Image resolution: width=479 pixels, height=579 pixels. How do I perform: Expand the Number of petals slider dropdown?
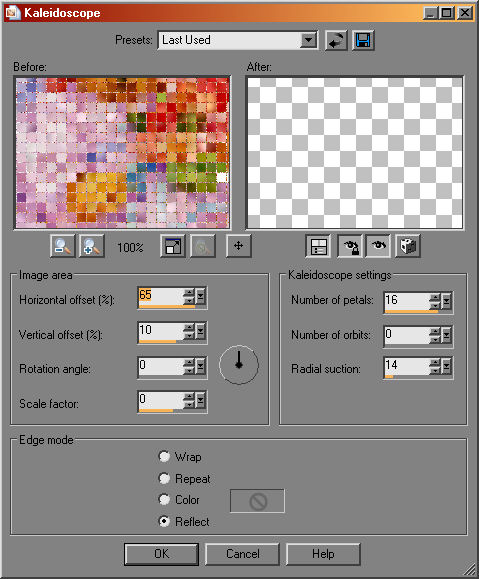(446, 301)
